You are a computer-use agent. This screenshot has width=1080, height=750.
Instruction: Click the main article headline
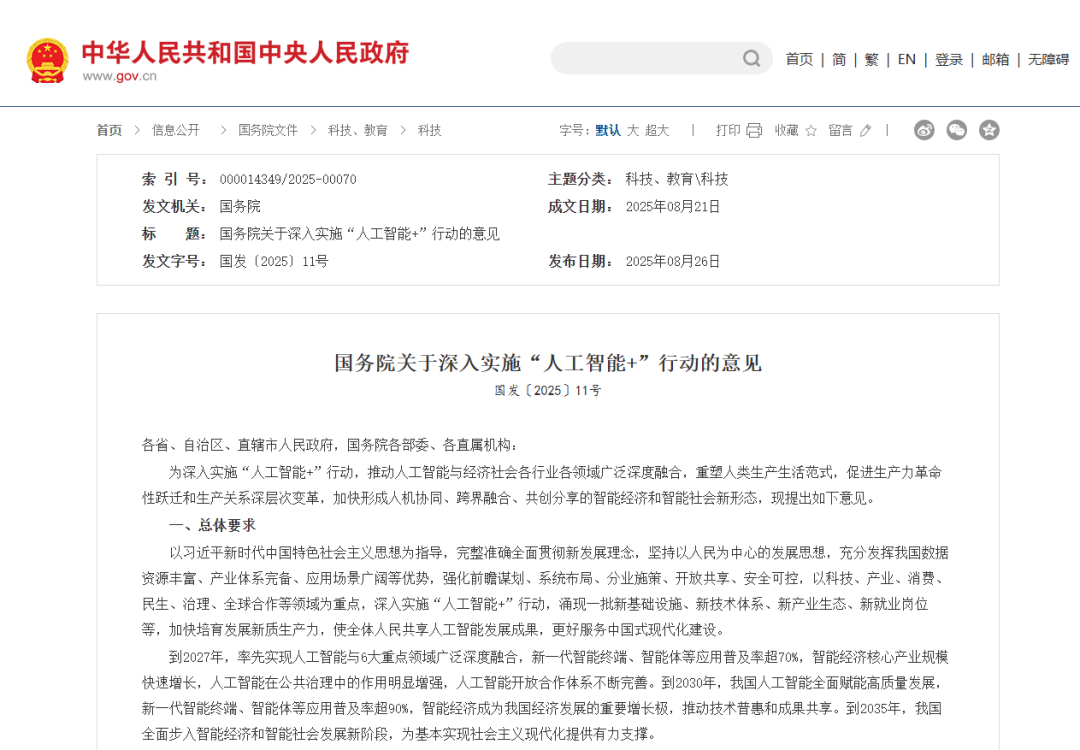(x=548, y=363)
